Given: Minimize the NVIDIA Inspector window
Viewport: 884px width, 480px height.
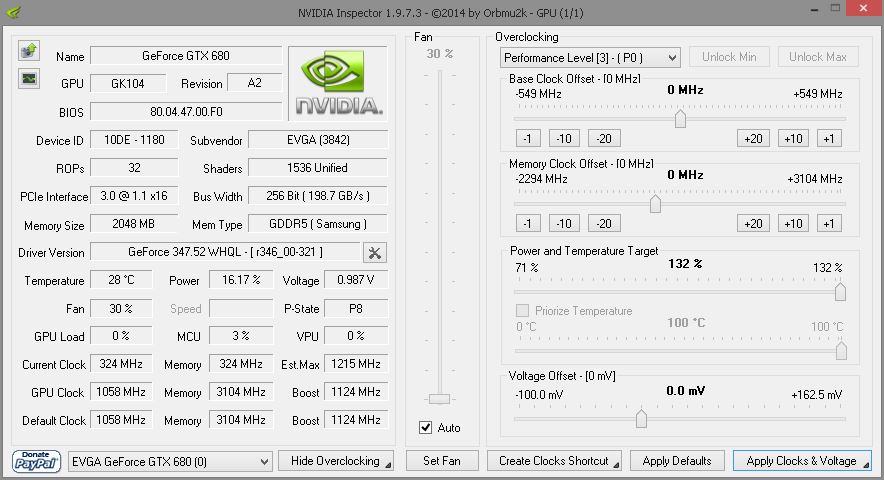Looking at the screenshot, I should 814,10.
